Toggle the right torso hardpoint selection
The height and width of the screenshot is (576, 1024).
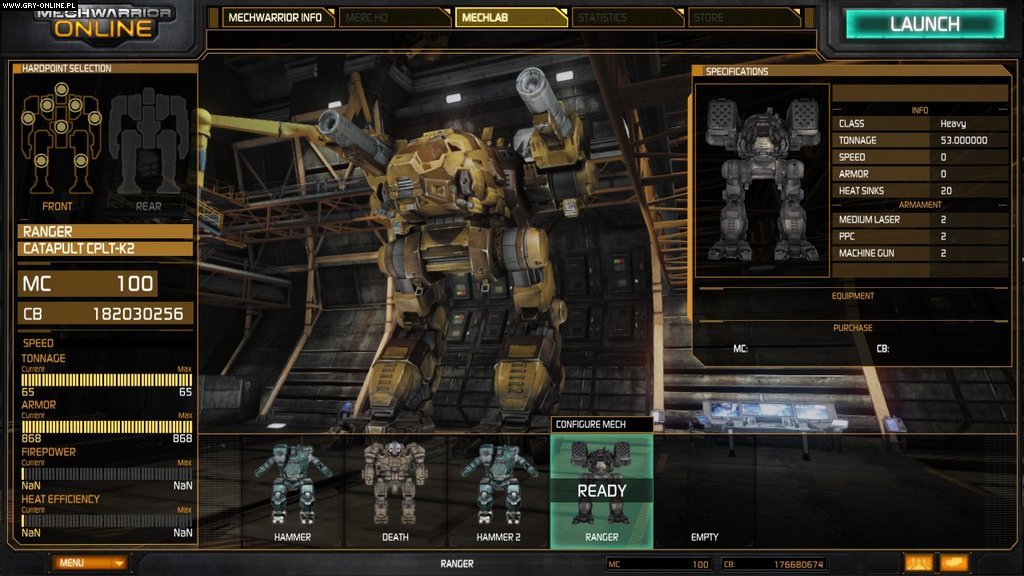click(74, 105)
